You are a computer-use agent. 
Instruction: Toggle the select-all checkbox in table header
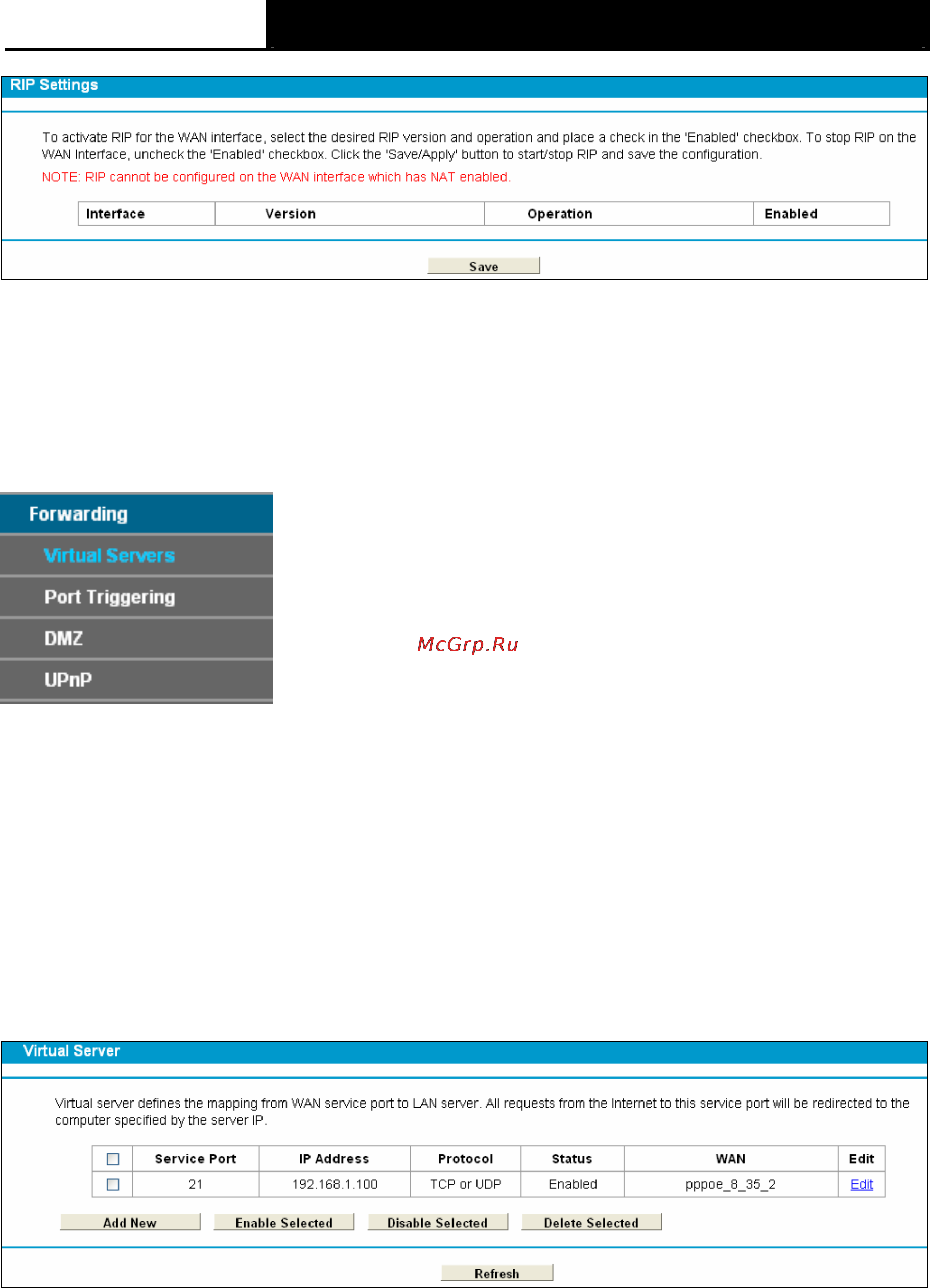(113, 1159)
